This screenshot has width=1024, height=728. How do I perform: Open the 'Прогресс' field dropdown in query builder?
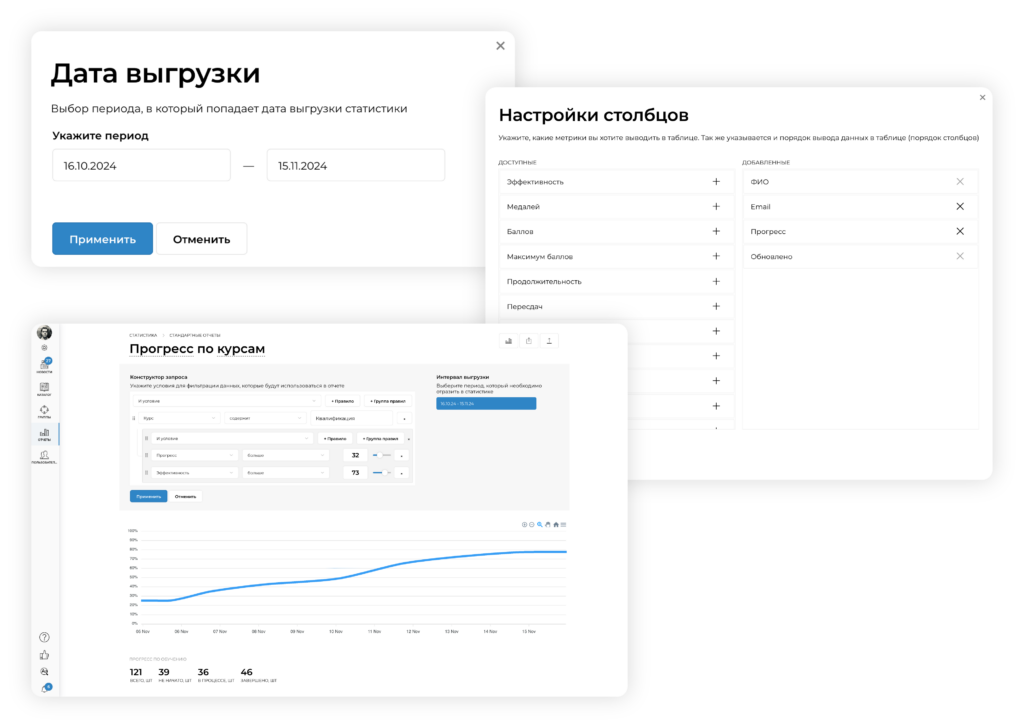point(194,455)
